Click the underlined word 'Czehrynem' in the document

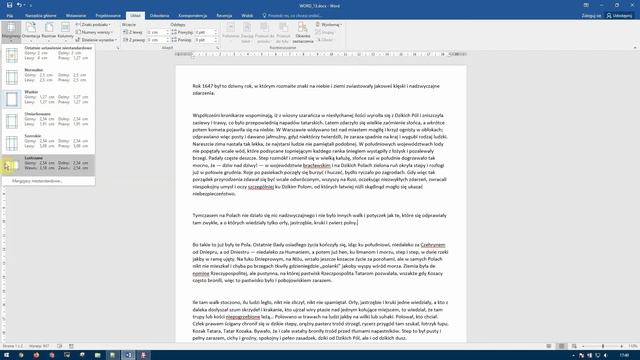click(x=433, y=245)
